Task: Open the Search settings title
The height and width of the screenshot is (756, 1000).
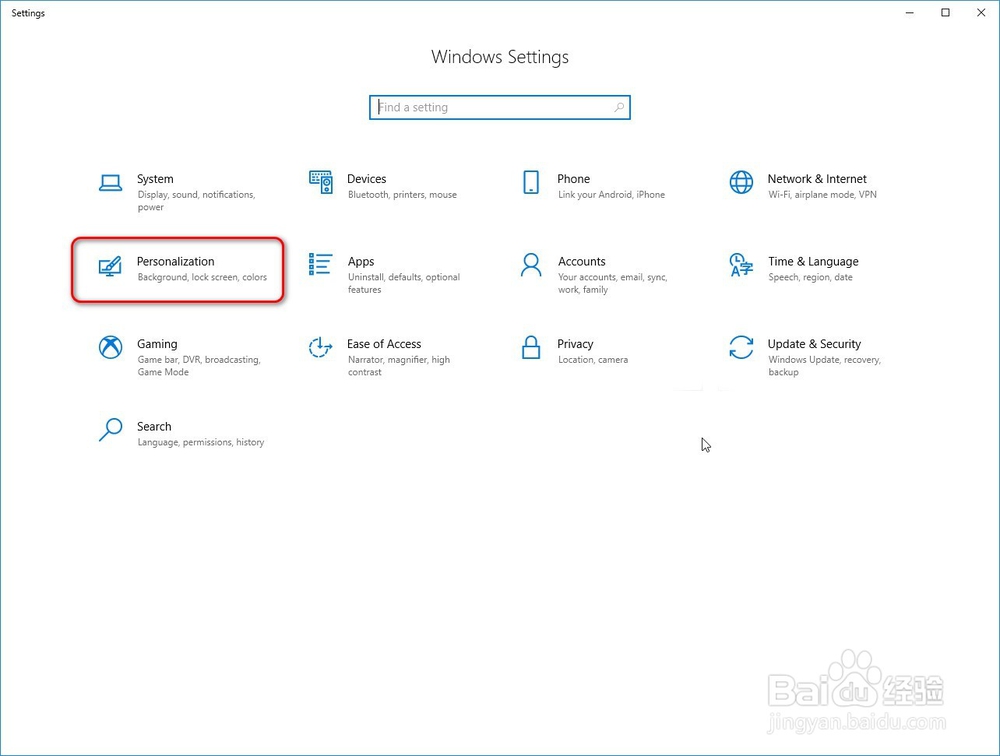Action: click(154, 426)
